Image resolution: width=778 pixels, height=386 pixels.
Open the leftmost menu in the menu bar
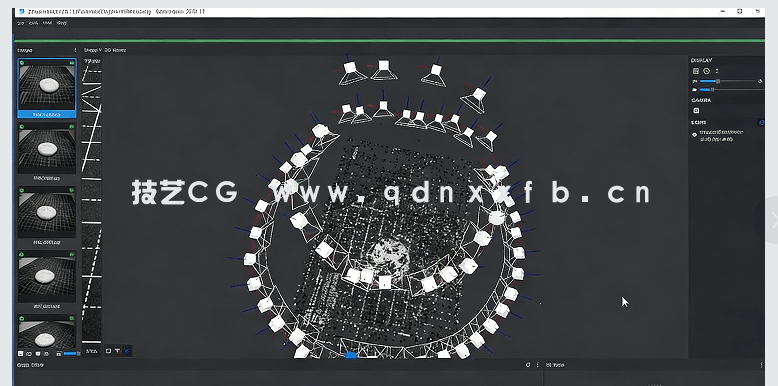tap(20, 23)
